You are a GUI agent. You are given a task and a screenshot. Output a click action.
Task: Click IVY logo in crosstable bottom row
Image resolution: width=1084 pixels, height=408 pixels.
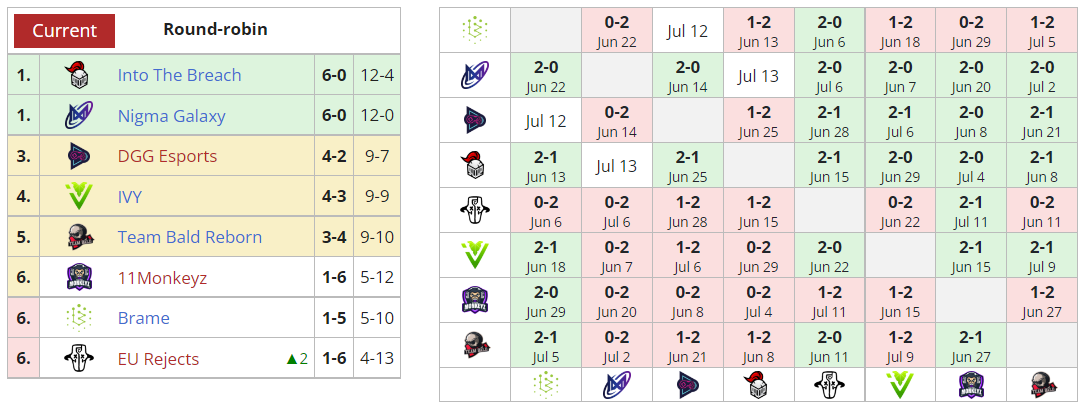pyautogui.click(x=900, y=384)
